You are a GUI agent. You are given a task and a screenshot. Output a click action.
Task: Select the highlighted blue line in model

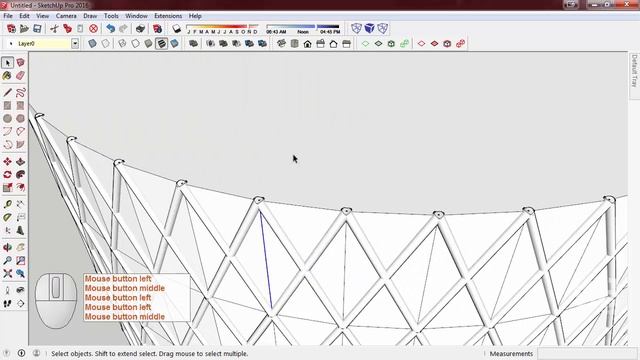(266, 260)
